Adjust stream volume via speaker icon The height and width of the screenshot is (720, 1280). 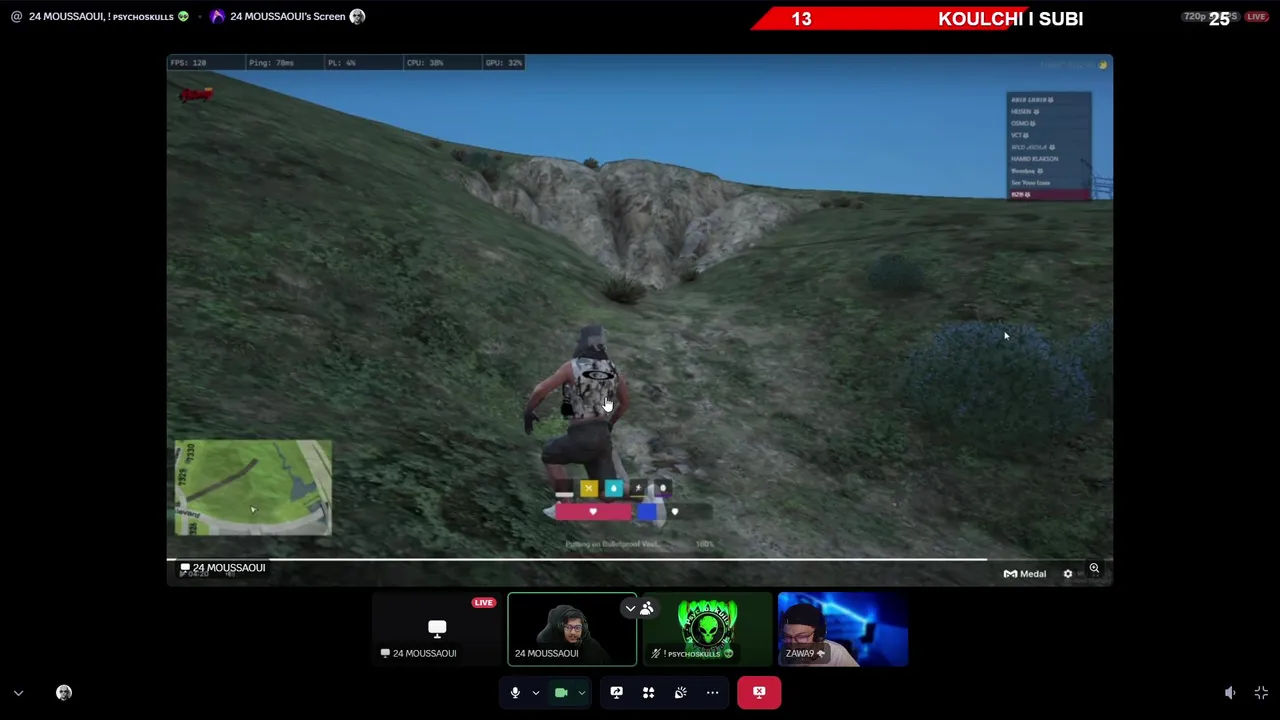pos(1230,693)
